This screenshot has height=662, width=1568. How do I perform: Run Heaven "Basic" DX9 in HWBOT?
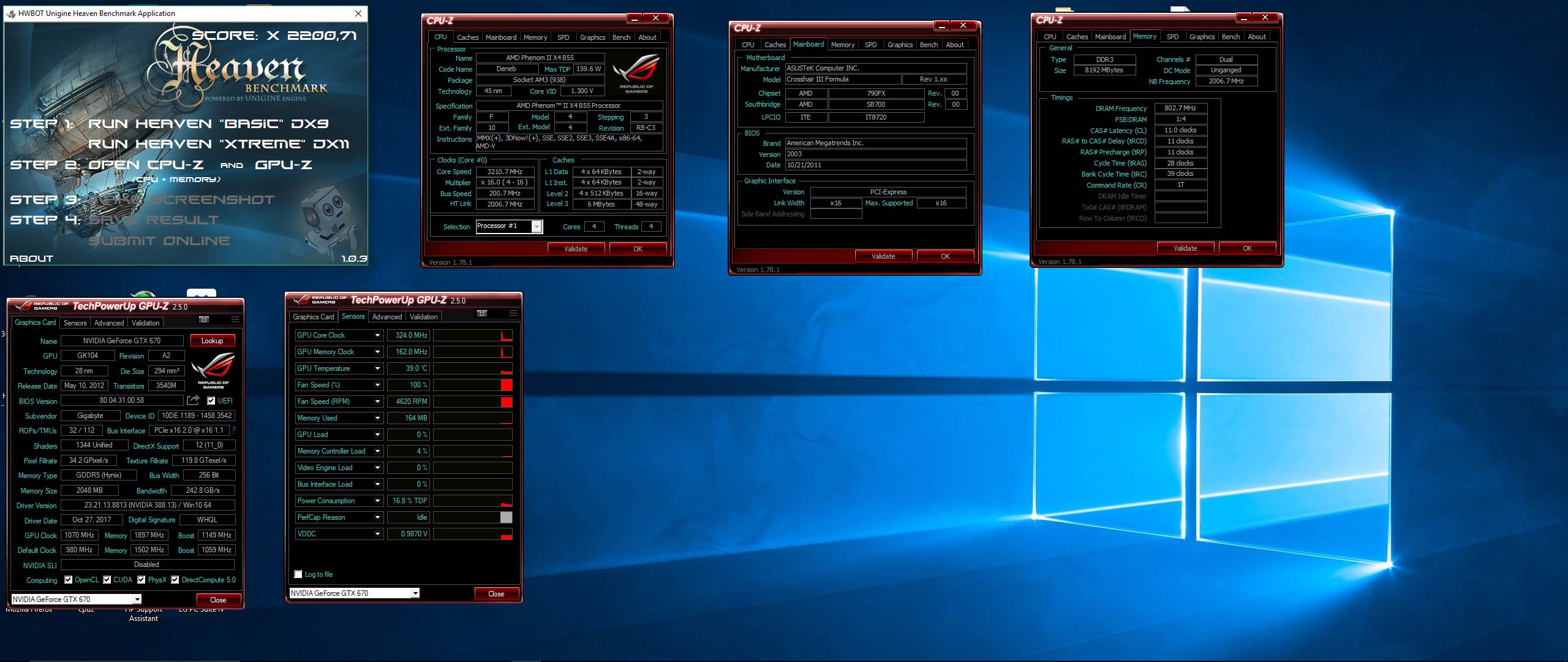pyautogui.click(x=208, y=124)
